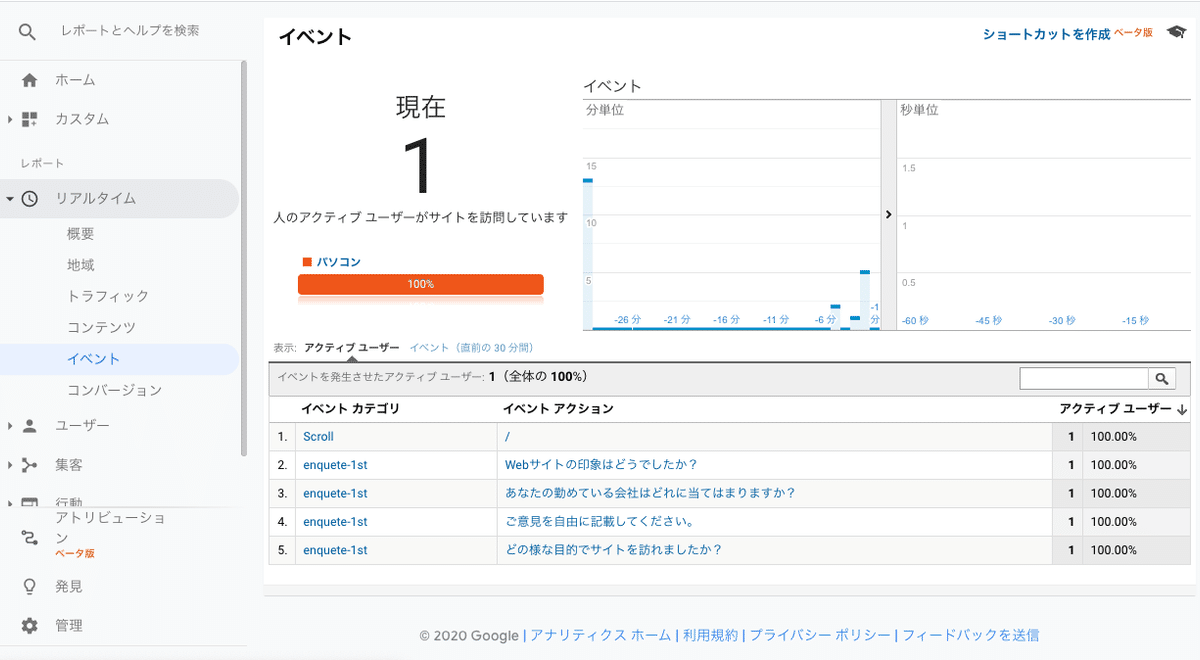Switch to Events (last 30 minutes) tab
This screenshot has width=1200, height=660.
[x=471, y=348]
